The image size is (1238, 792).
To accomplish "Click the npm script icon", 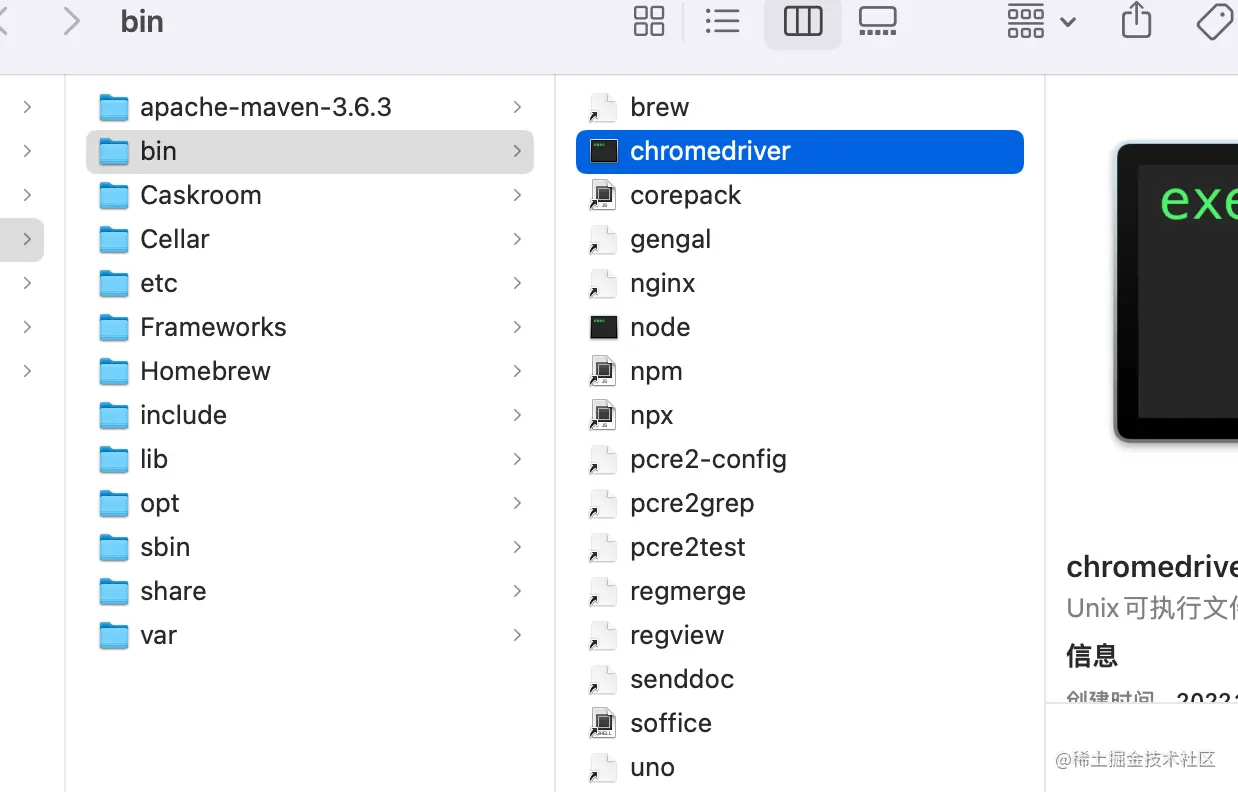I will [603, 371].
